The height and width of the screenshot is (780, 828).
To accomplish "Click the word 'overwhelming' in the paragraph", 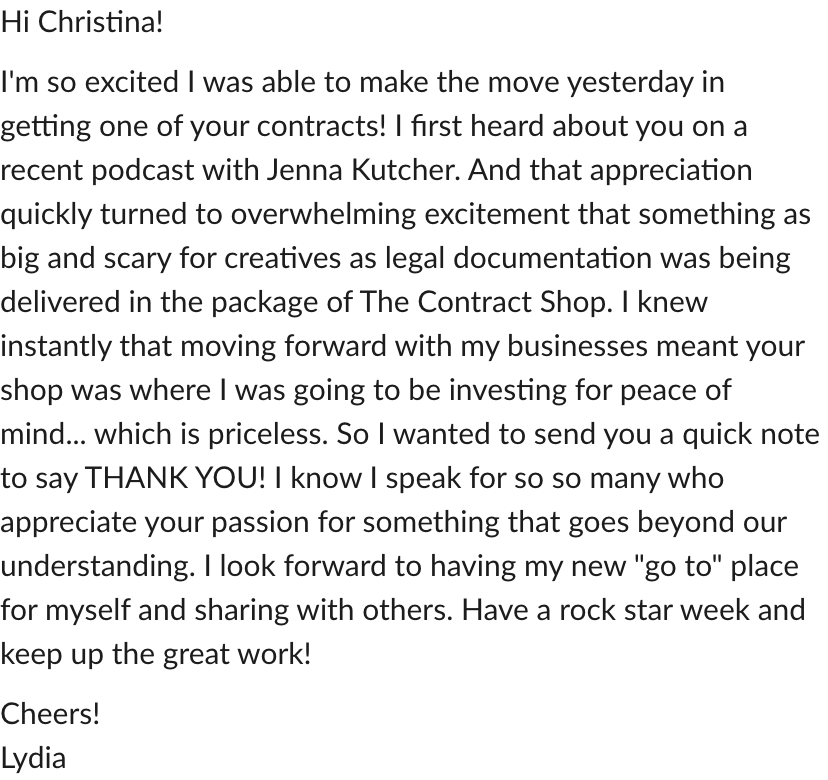I will point(323,215).
